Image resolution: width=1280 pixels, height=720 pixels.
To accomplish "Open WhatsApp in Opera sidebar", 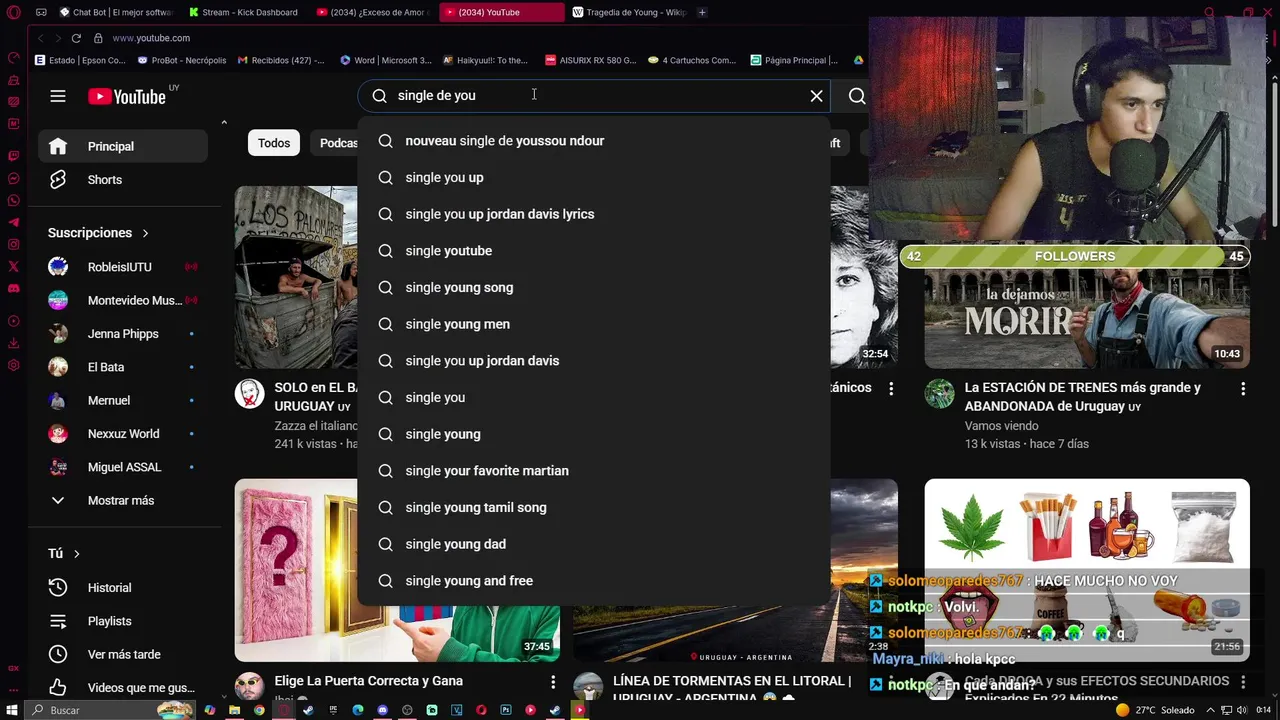I will pos(13,201).
